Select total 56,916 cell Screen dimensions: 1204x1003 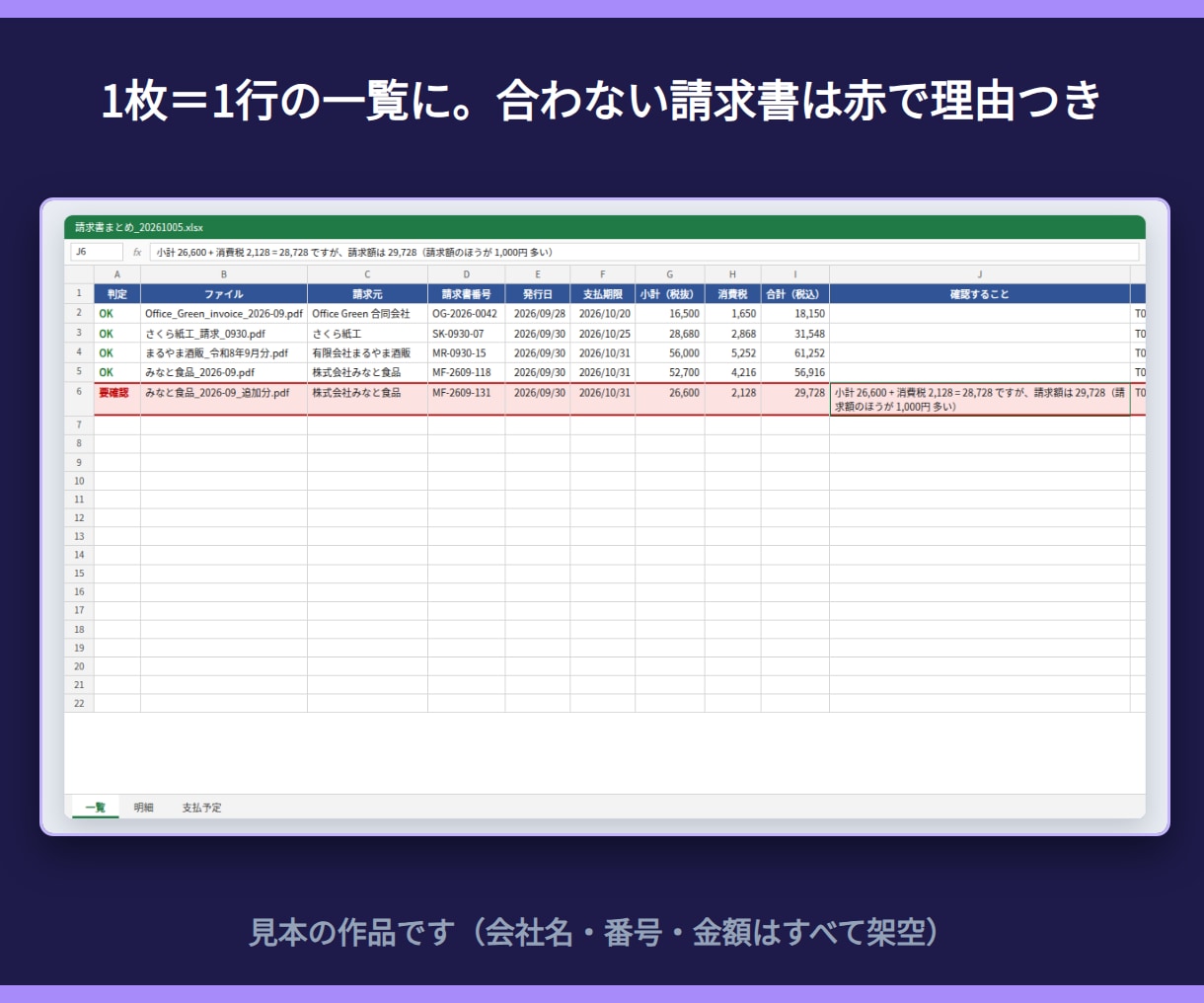point(795,372)
